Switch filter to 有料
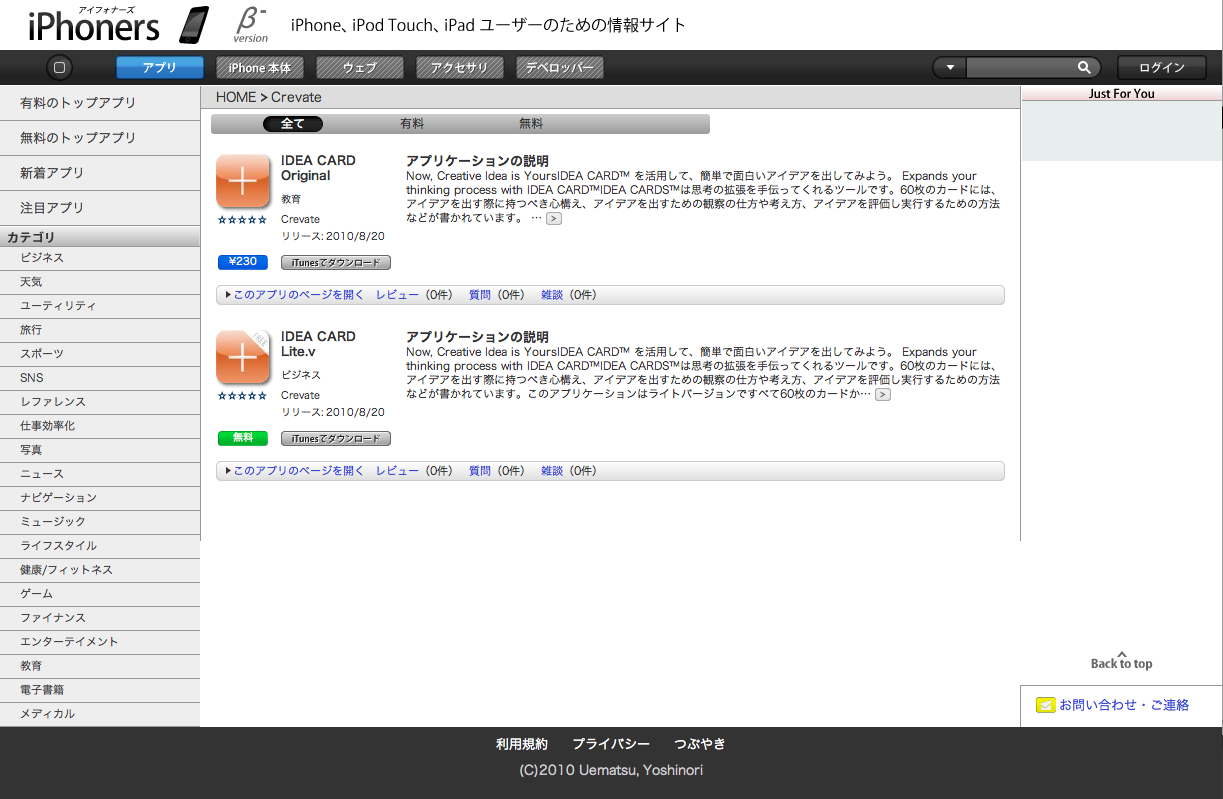1223x799 pixels. coord(412,124)
